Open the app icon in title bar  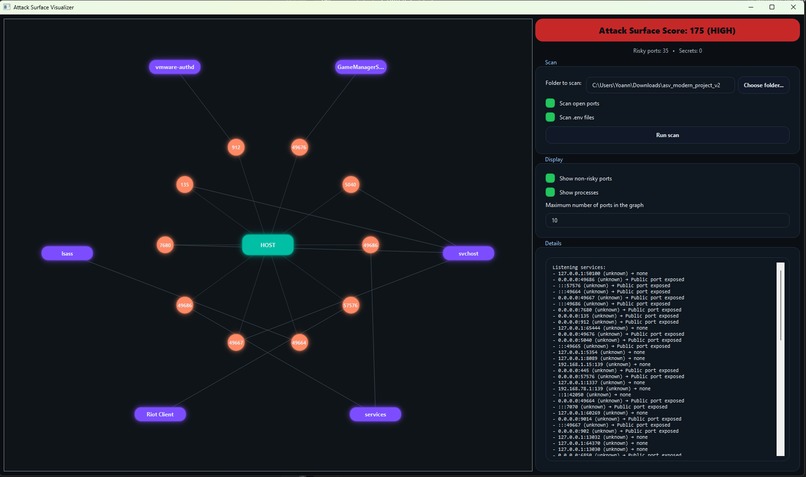pos(7,7)
